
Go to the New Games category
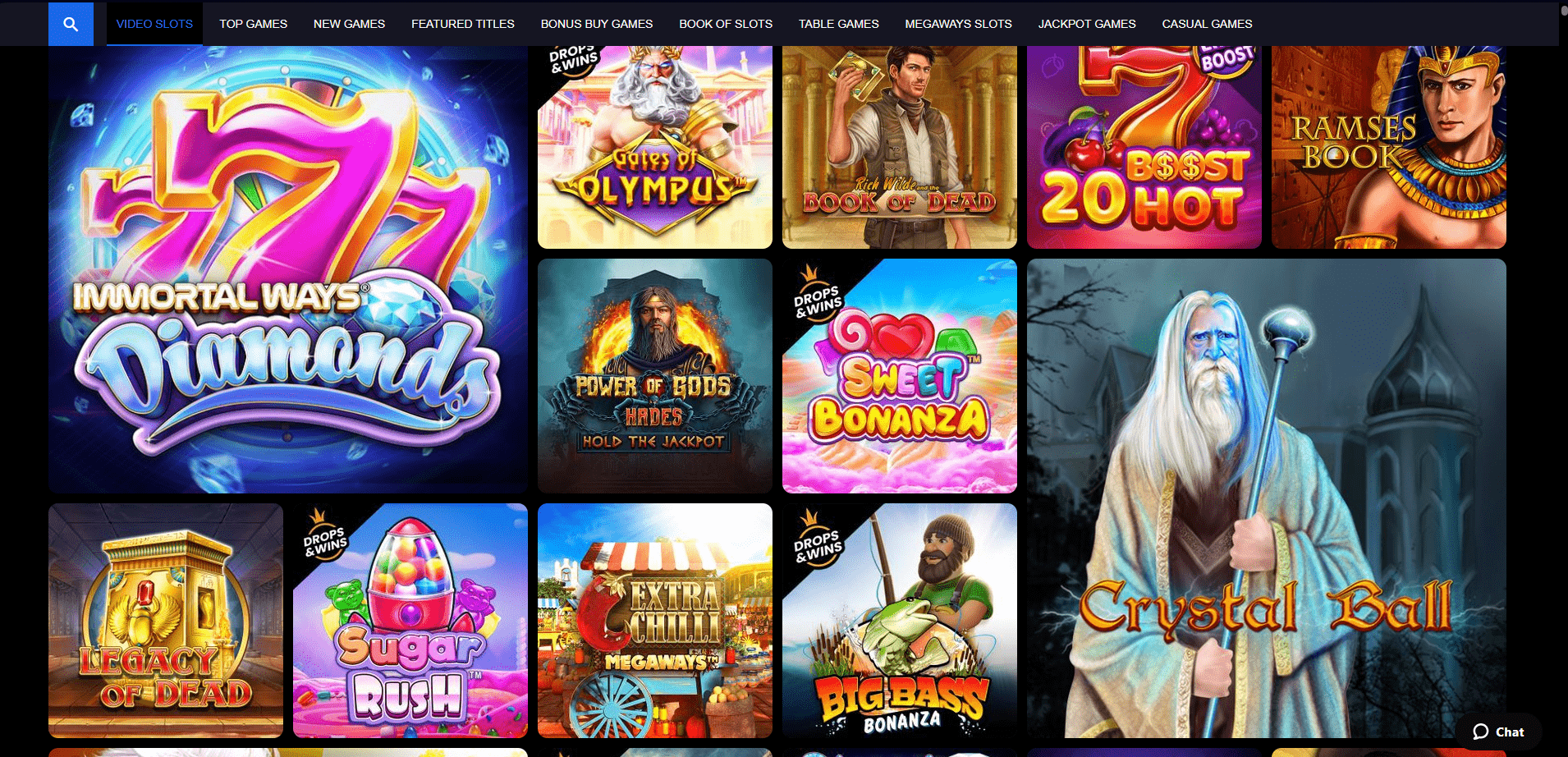349,24
